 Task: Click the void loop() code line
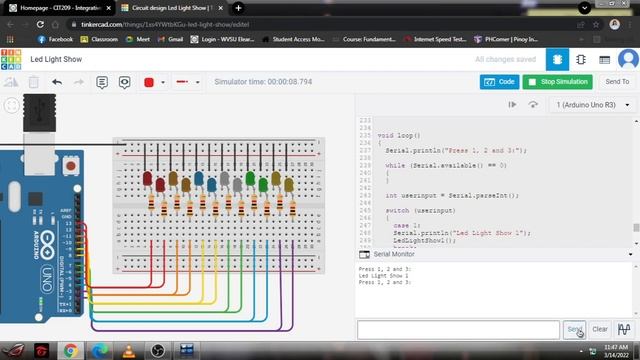[x=399, y=136]
